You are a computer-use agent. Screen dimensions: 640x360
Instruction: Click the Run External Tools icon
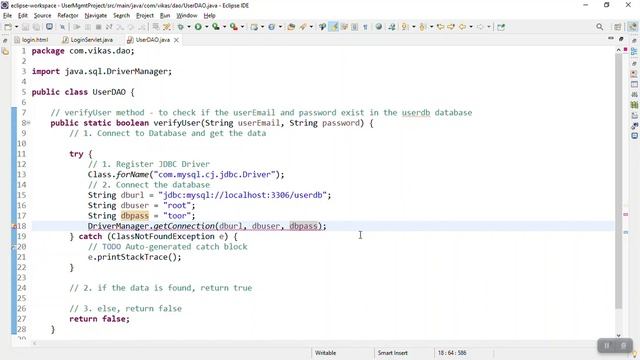tap(233, 27)
